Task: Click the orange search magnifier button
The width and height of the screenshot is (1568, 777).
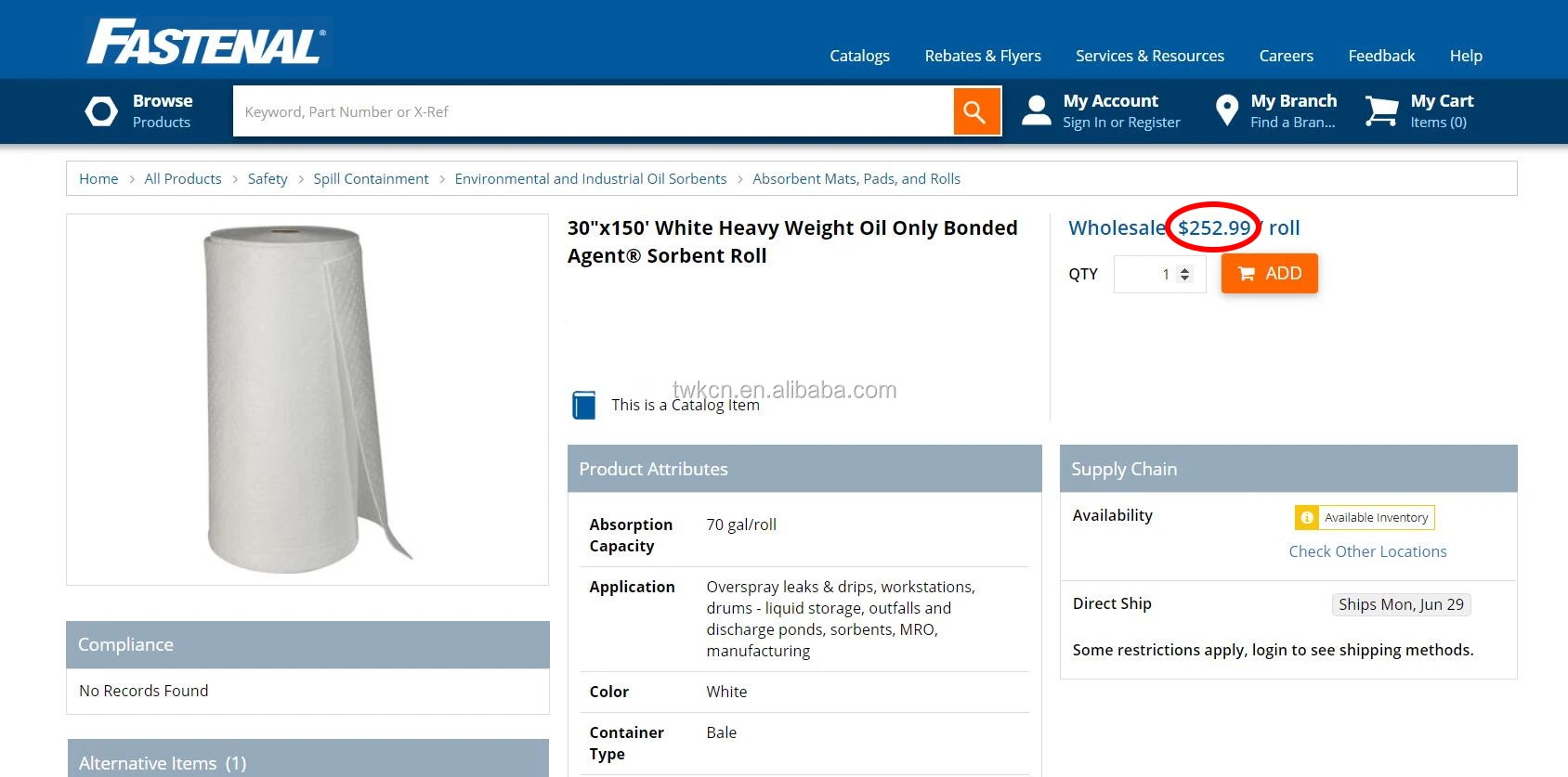Action: pyautogui.click(x=976, y=111)
